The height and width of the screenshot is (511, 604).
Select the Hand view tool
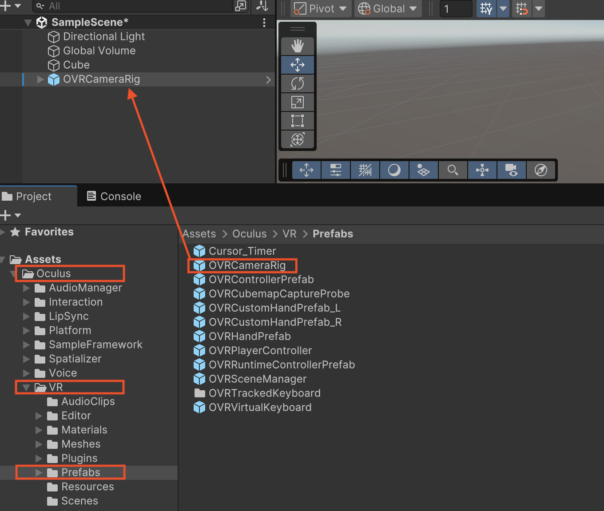297,46
